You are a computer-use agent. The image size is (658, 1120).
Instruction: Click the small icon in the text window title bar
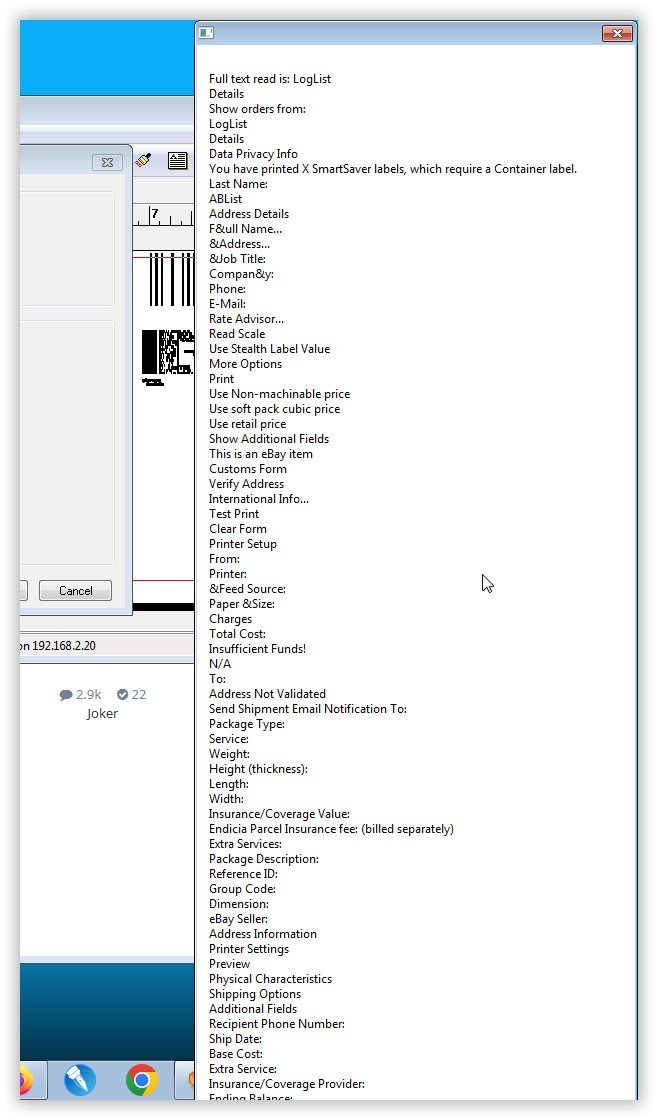206,32
